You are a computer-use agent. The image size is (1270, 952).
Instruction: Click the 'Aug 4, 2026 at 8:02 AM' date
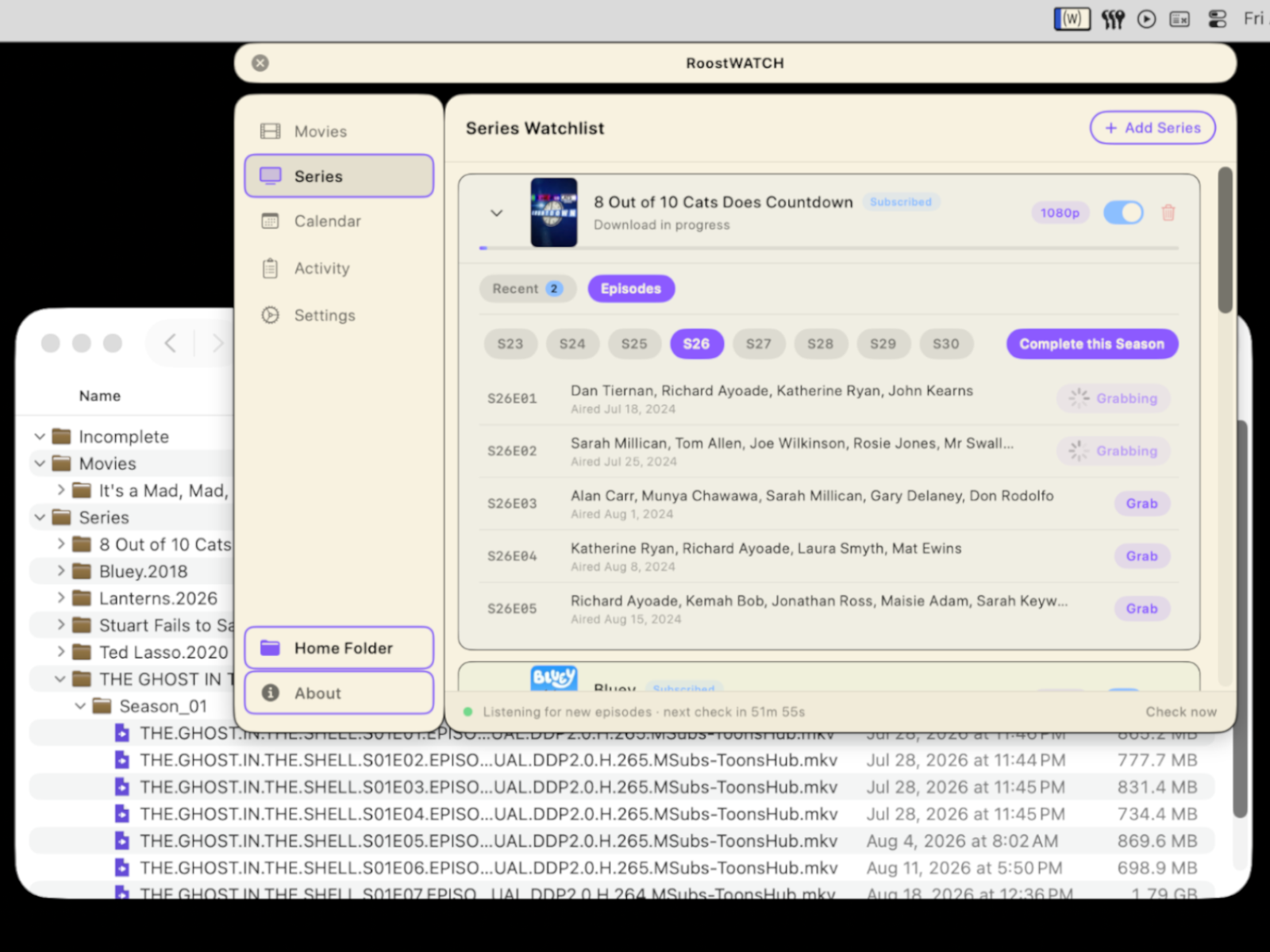[962, 841]
